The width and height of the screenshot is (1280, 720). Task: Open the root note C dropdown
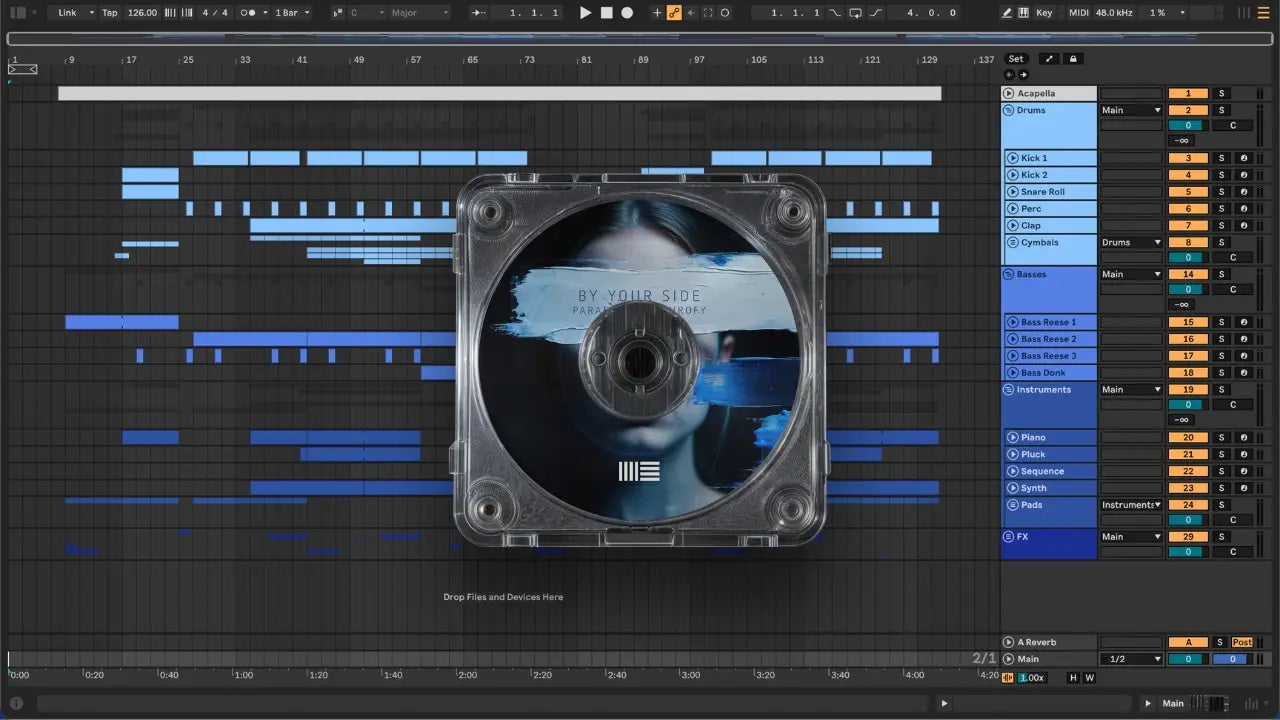pyautogui.click(x=366, y=13)
